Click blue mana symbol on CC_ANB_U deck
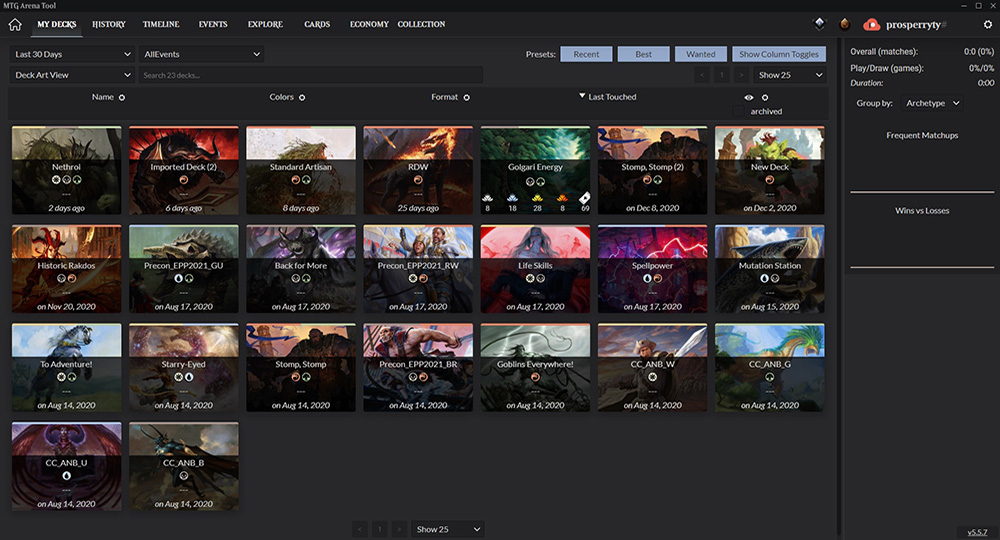The image size is (1000, 540). (x=66, y=476)
